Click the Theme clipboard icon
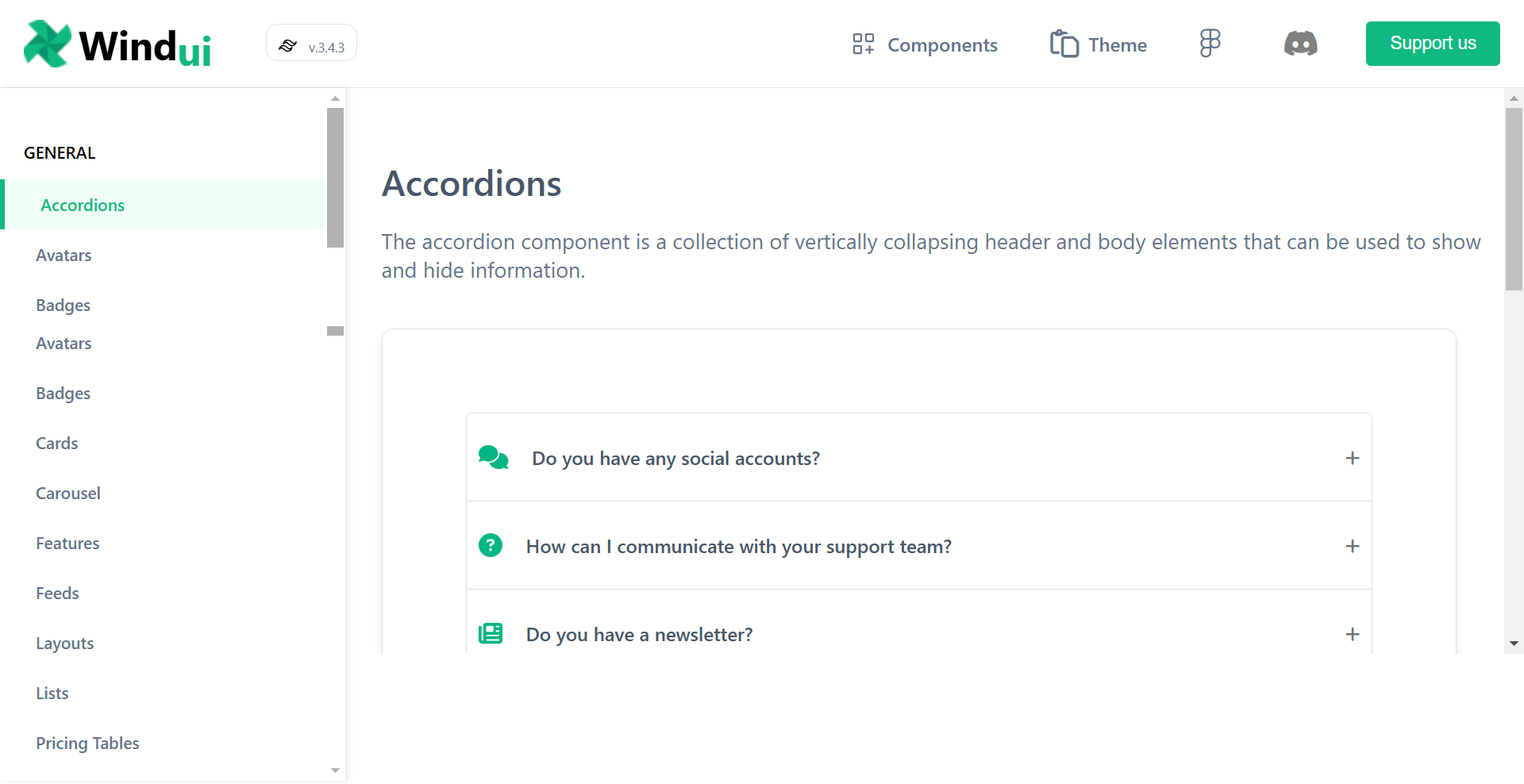Screen dimensions: 1524x784 pos(1064,44)
